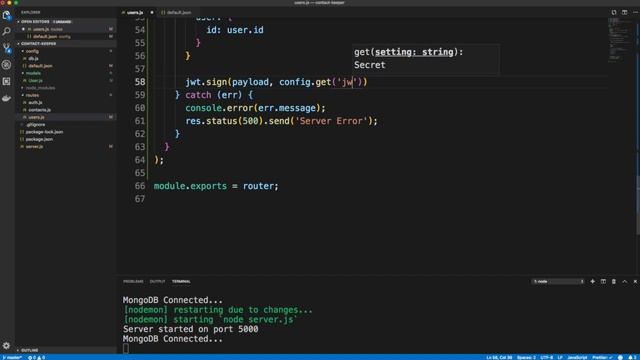The width and height of the screenshot is (640, 360).
Task: Open the Debug view in activity bar
Action: pos(7,64)
